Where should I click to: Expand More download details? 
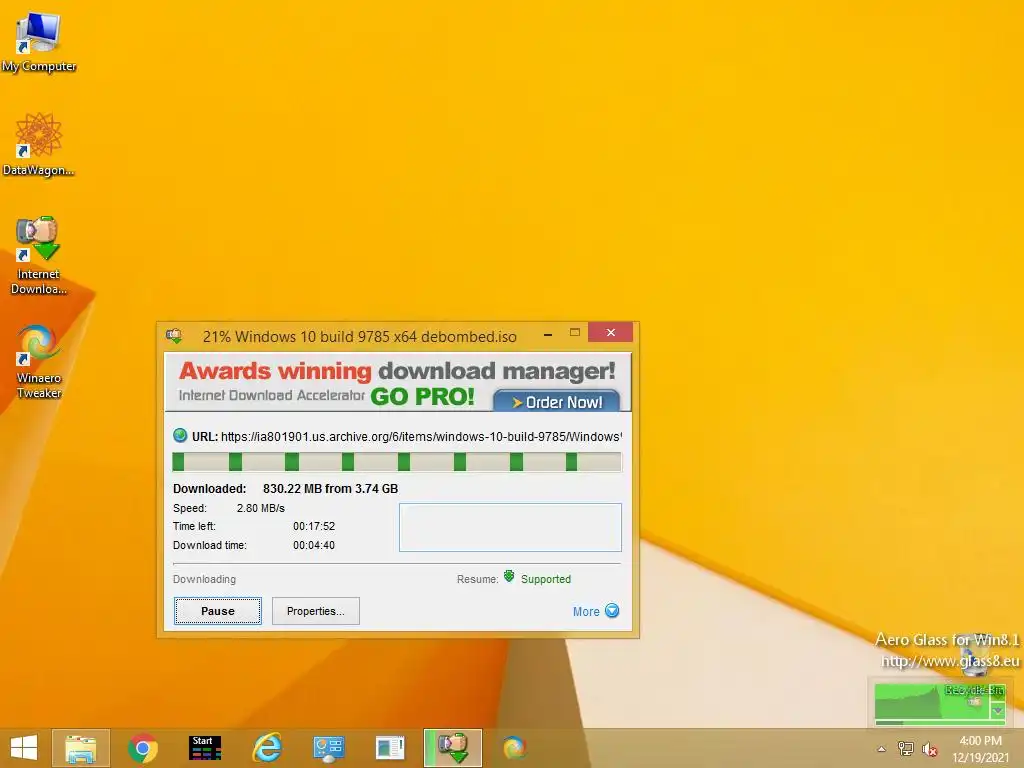click(596, 611)
